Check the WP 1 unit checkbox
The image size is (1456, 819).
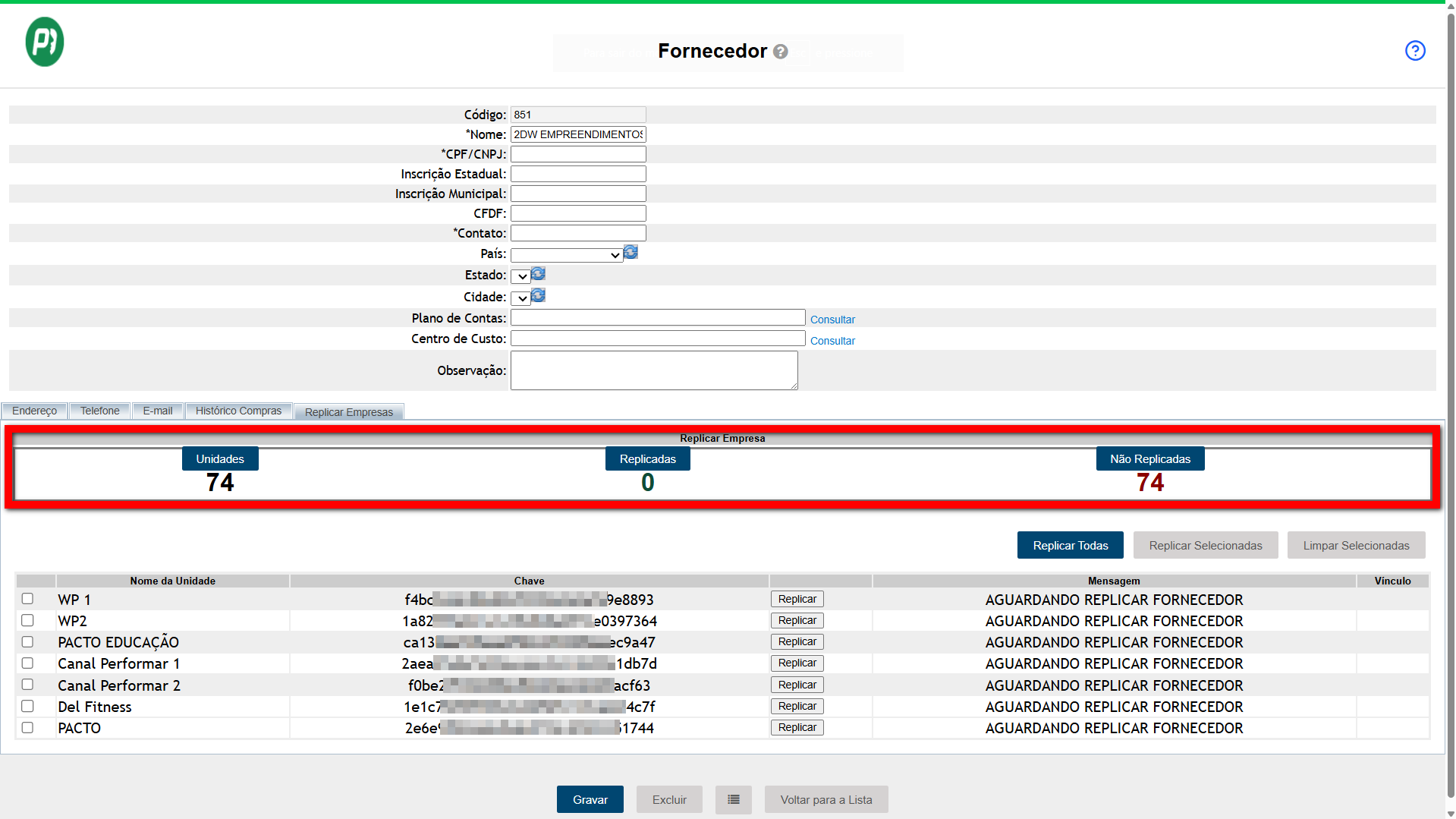pyautogui.click(x=27, y=599)
